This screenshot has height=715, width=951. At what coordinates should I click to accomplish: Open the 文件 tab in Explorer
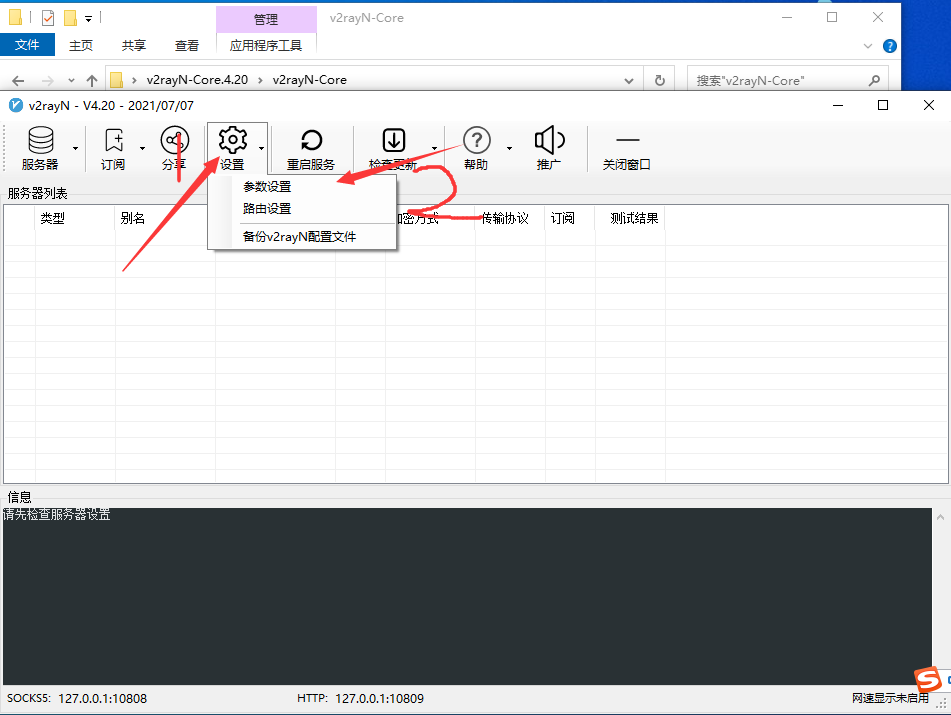(x=27, y=45)
